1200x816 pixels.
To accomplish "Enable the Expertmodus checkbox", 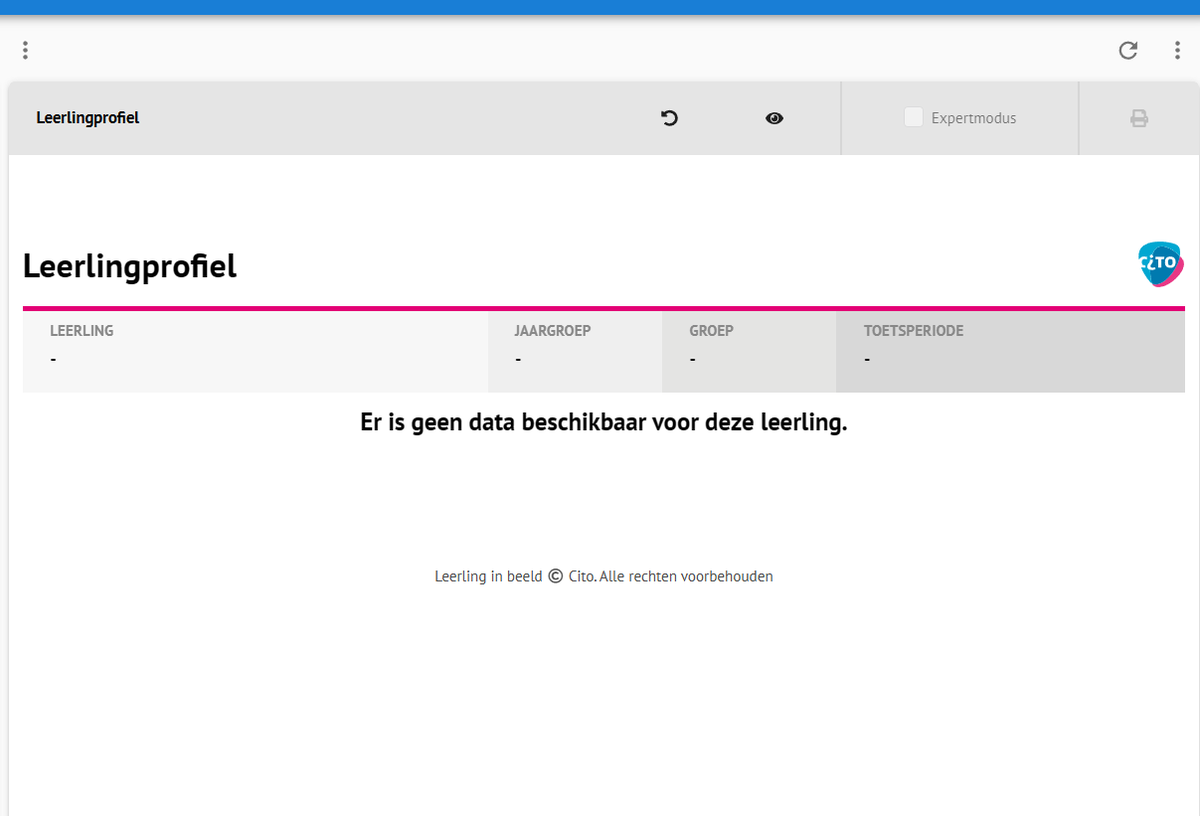I will point(913,117).
